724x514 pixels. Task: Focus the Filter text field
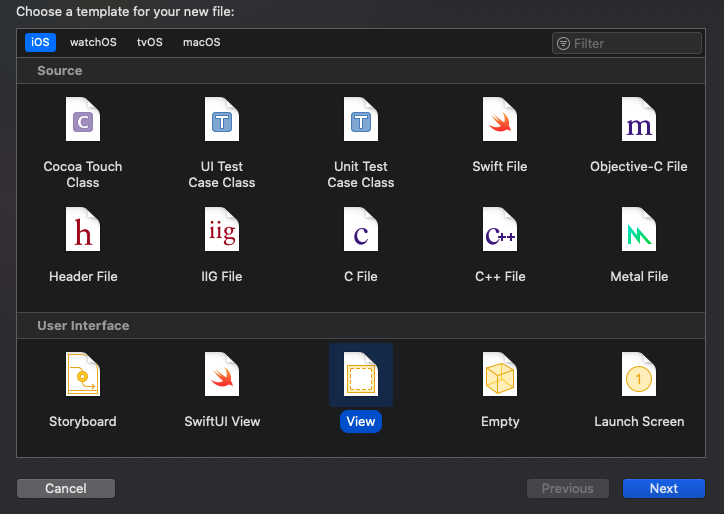click(x=627, y=43)
